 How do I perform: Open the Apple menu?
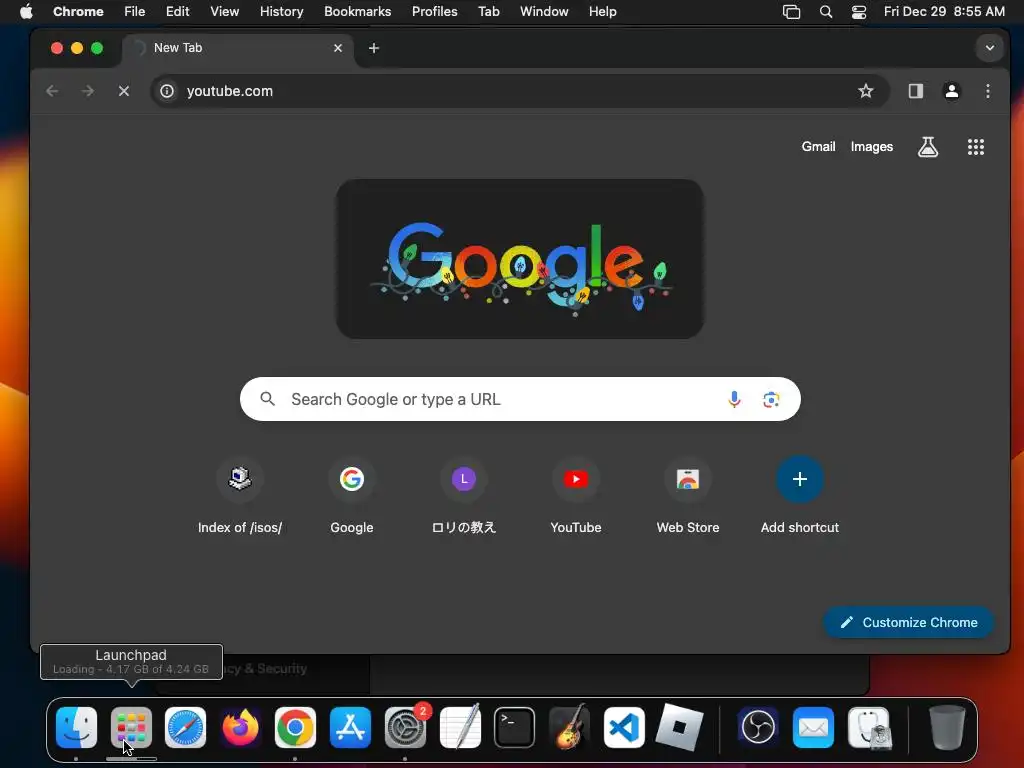point(26,12)
